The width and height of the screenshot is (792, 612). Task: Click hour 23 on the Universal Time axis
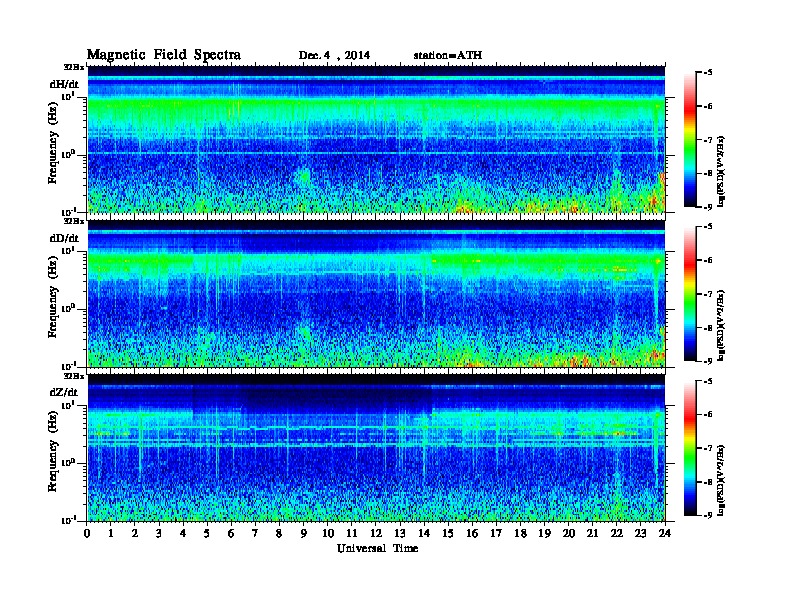pyautogui.click(x=641, y=533)
